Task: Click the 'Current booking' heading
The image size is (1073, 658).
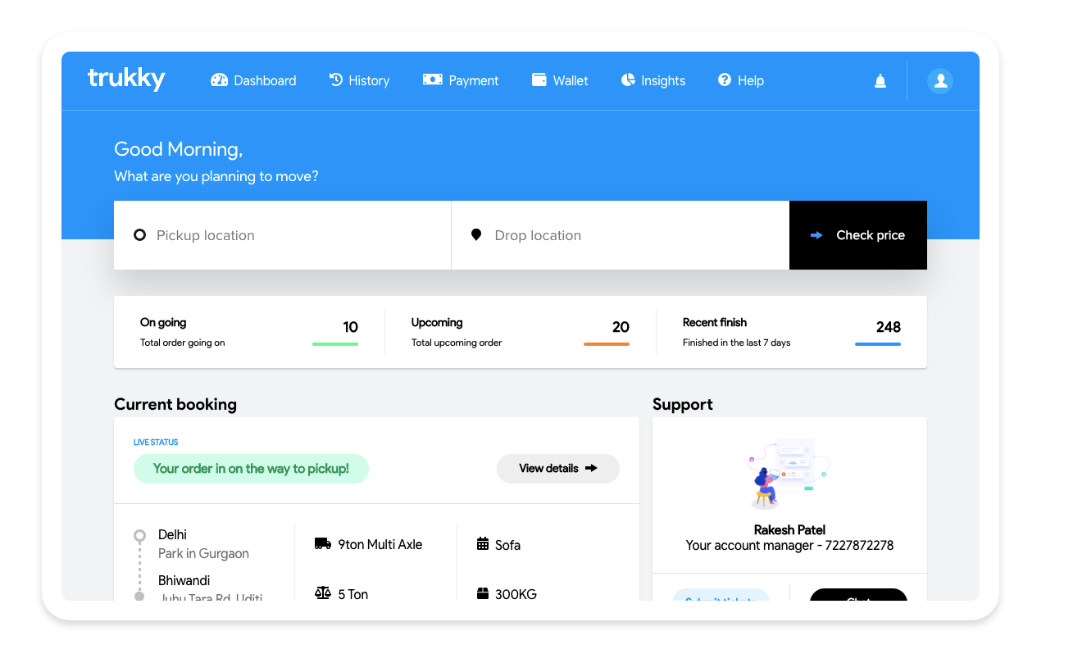Action: [x=175, y=404]
